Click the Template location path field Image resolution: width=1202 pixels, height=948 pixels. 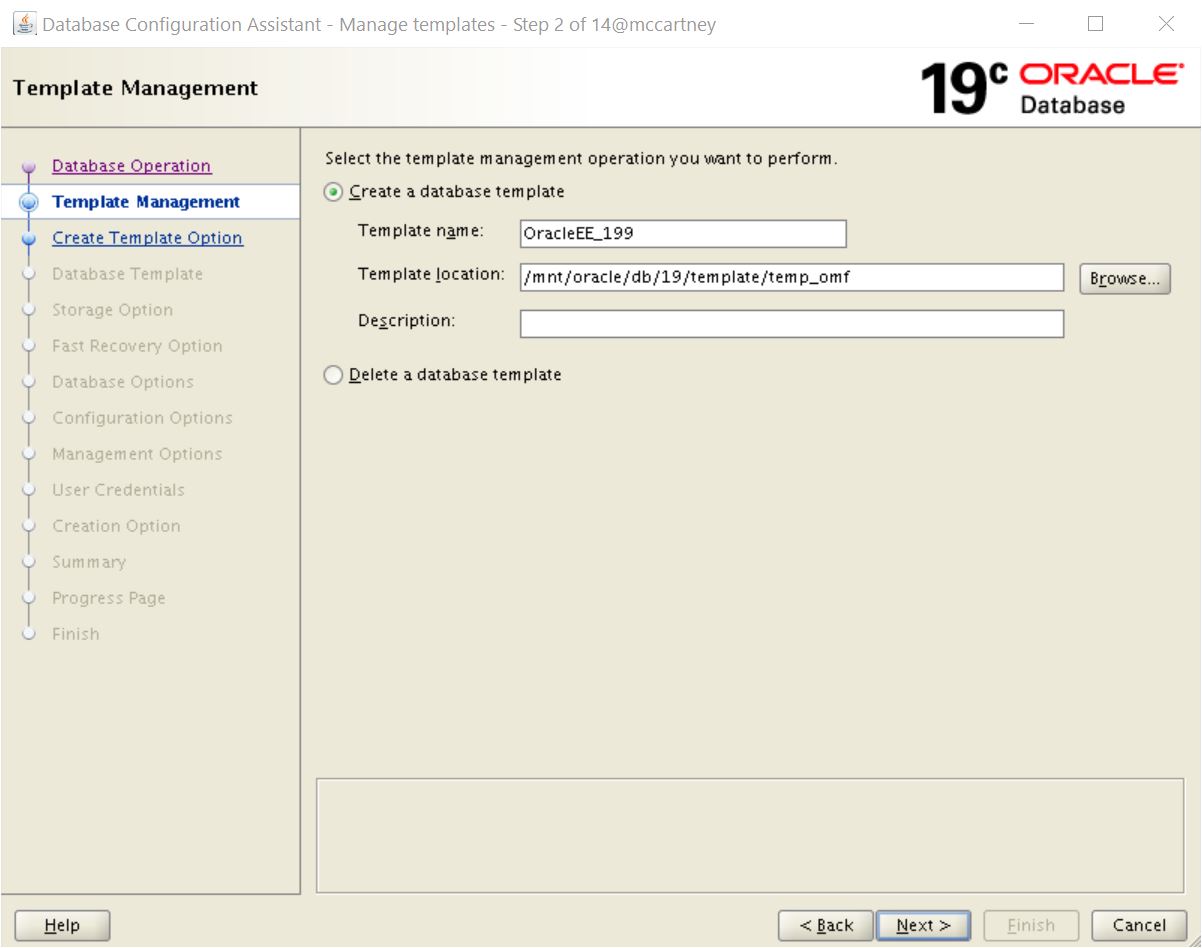point(792,278)
